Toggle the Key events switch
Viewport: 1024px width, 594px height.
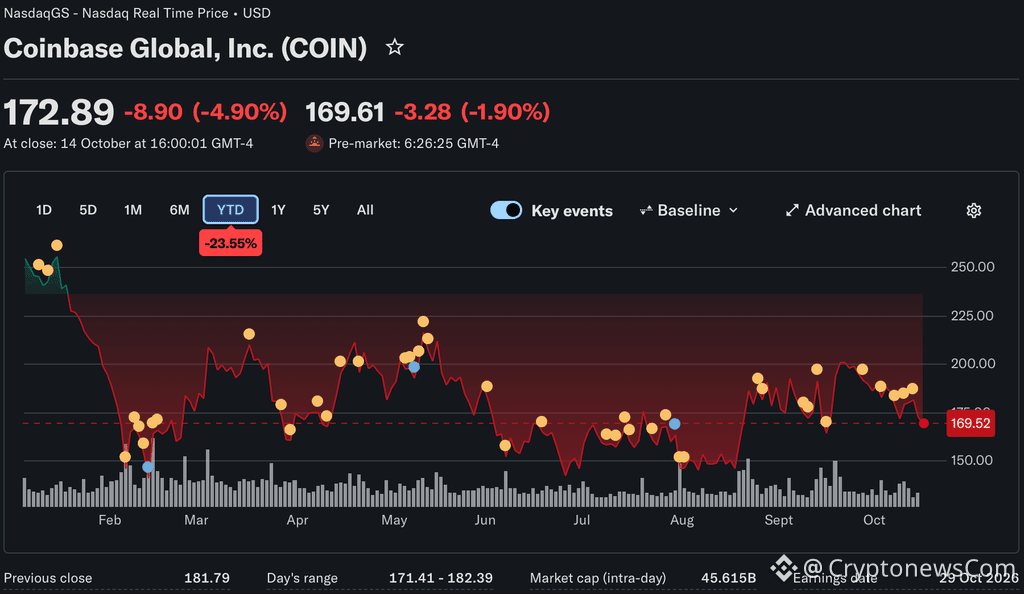[506, 210]
